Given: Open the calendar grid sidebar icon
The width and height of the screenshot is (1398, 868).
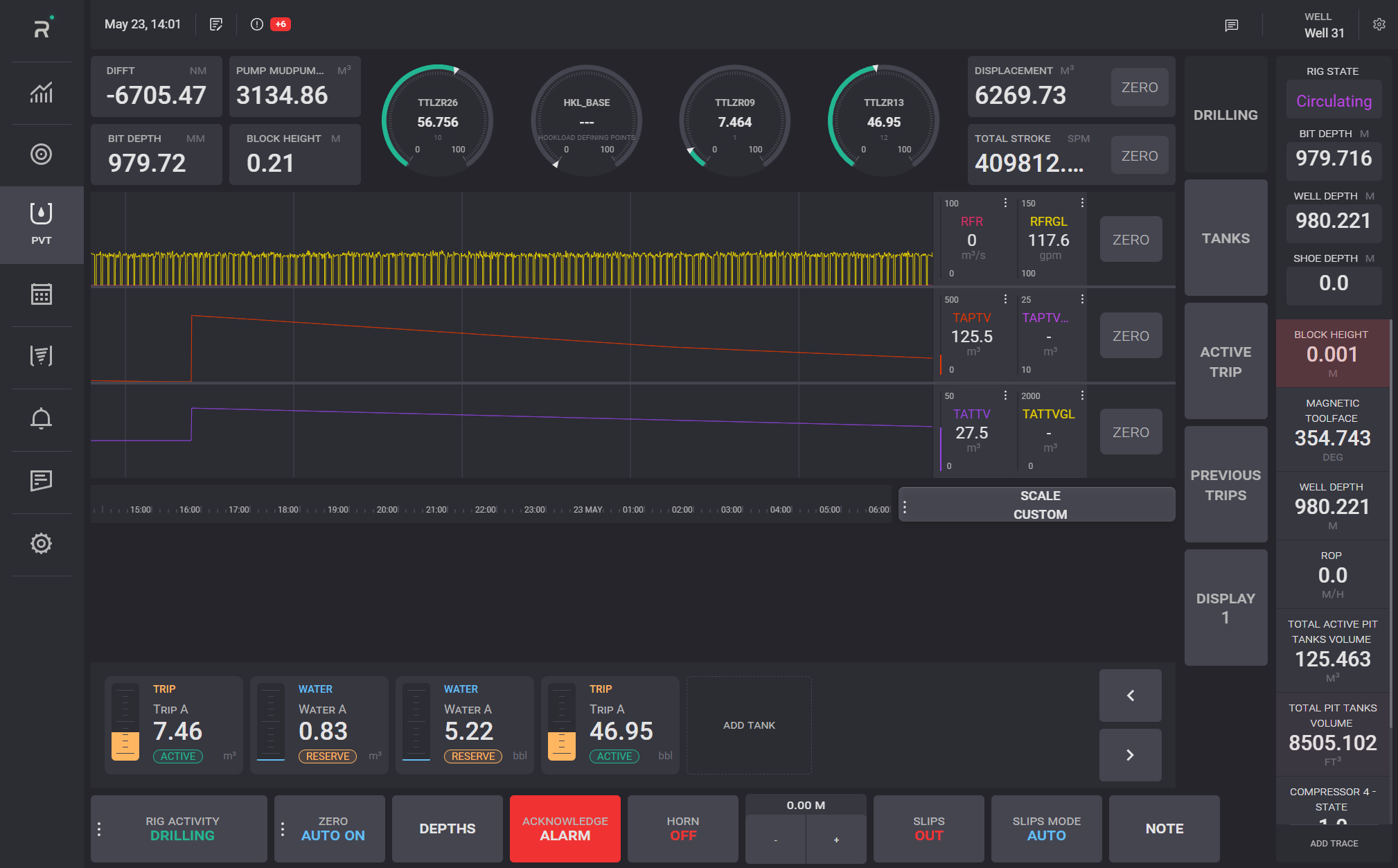Looking at the screenshot, I should tap(41, 294).
